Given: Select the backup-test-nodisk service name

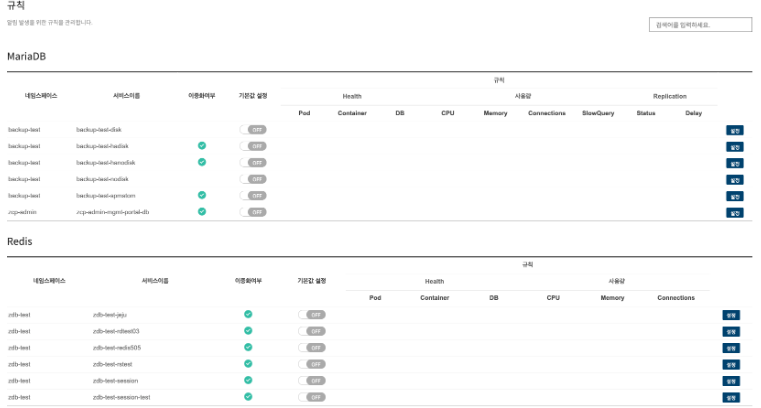Looking at the screenshot, I should [102, 179].
